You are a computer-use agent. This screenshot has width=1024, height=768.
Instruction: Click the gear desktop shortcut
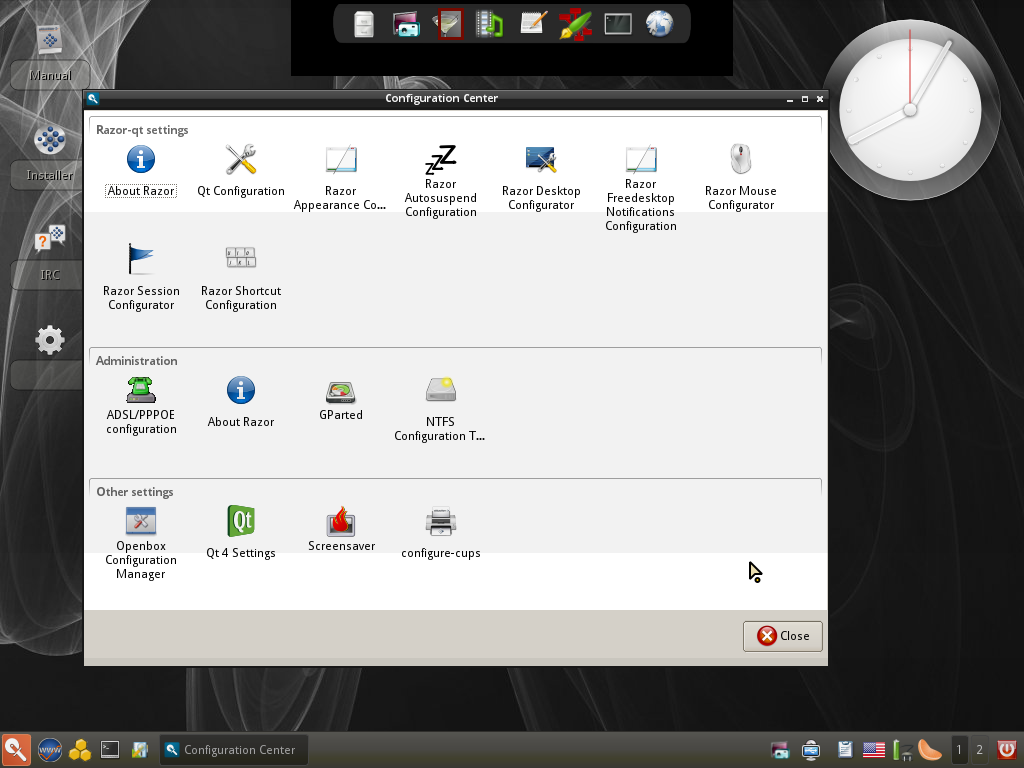click(x=50, y=340)
